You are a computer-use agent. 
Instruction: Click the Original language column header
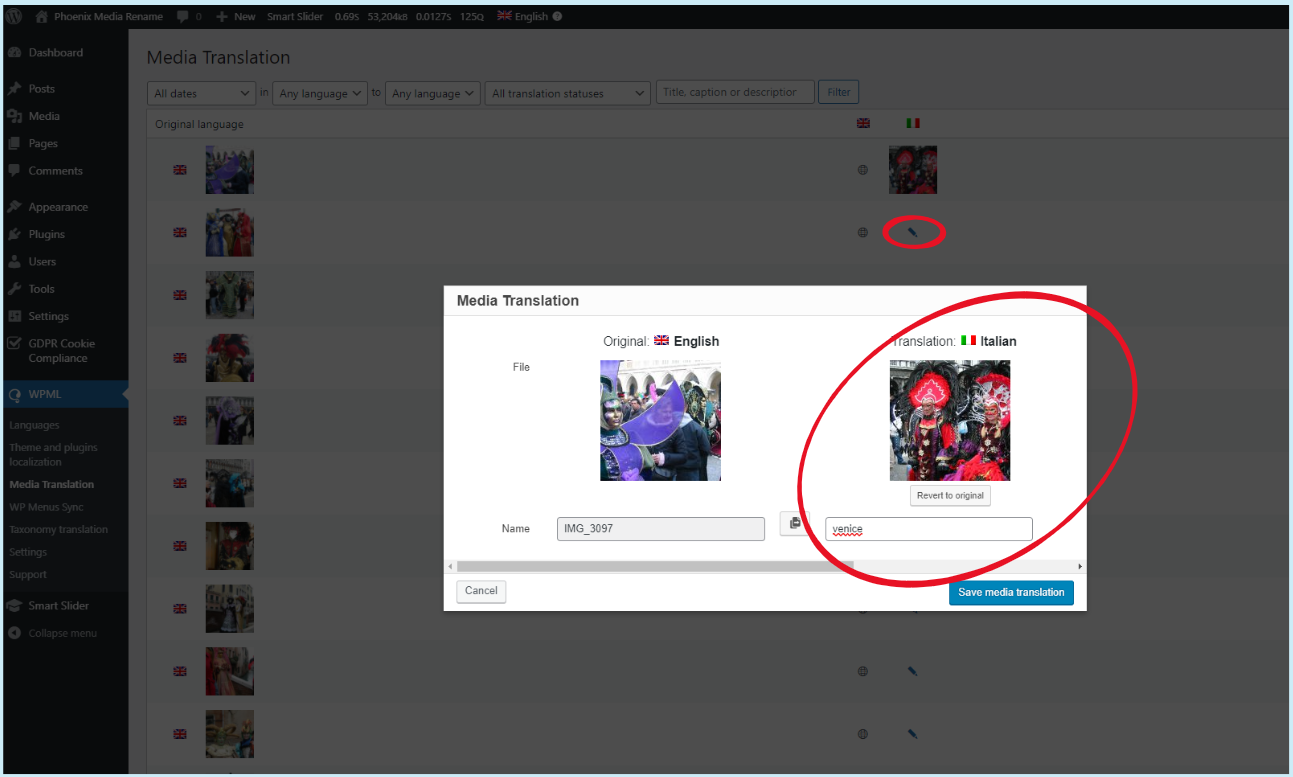199,124
